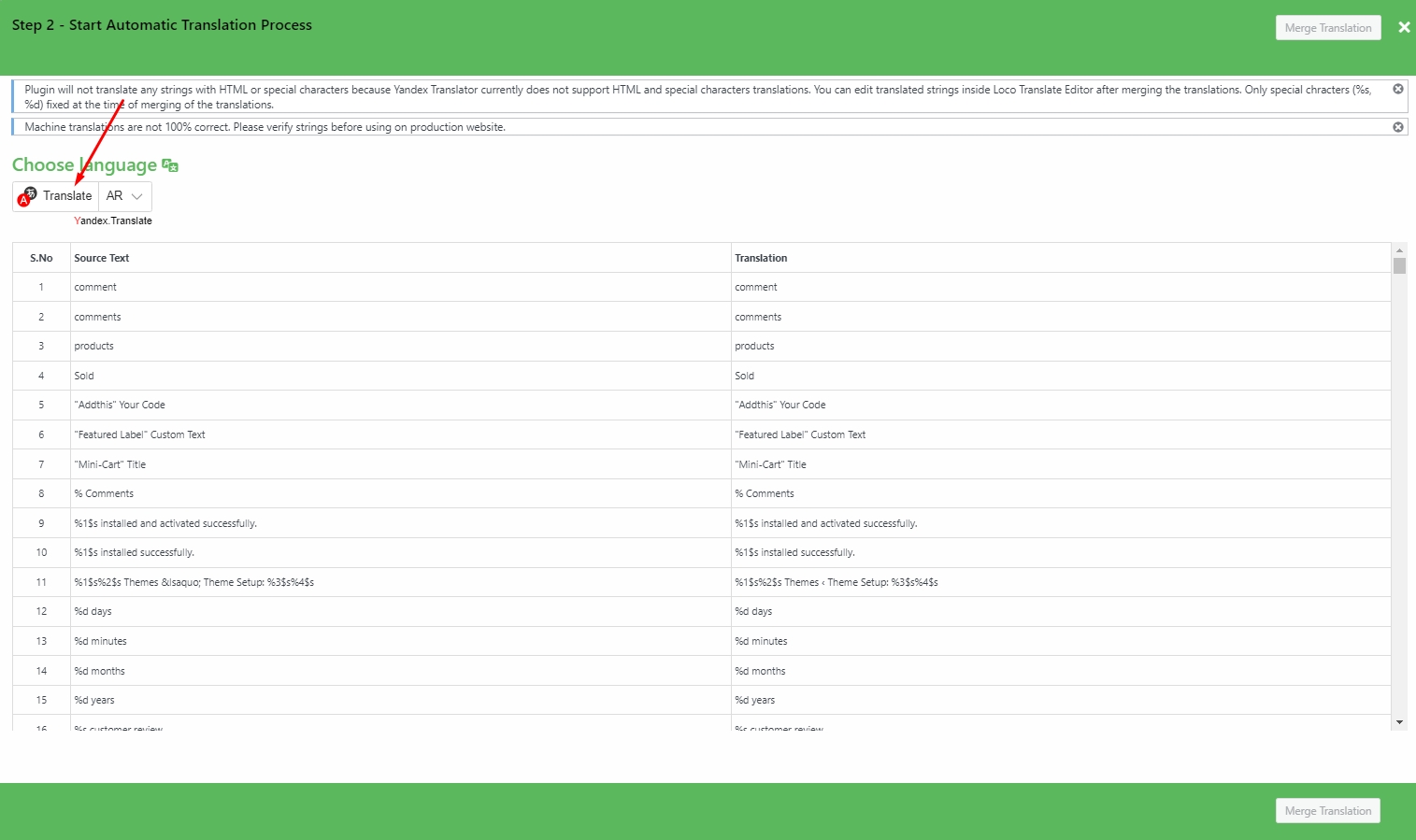
Task: Dismiss the HTML special characters notice
Action: 1398,90
